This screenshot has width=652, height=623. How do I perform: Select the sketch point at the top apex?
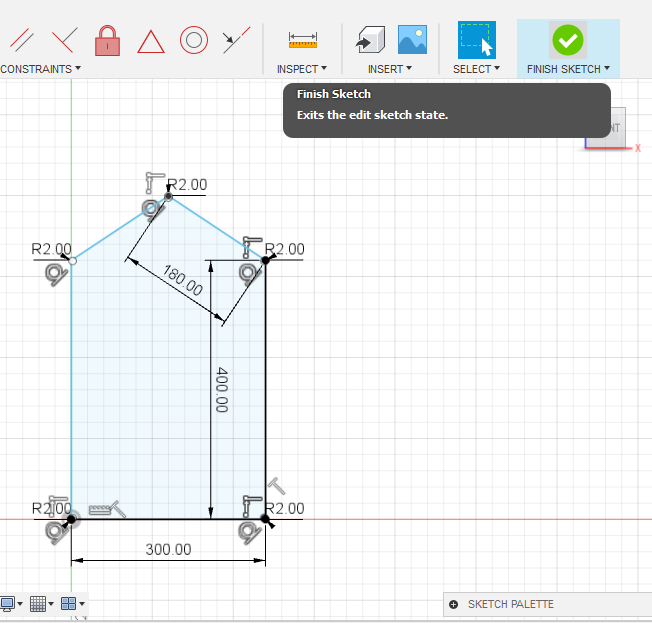[x=168, y=196]
